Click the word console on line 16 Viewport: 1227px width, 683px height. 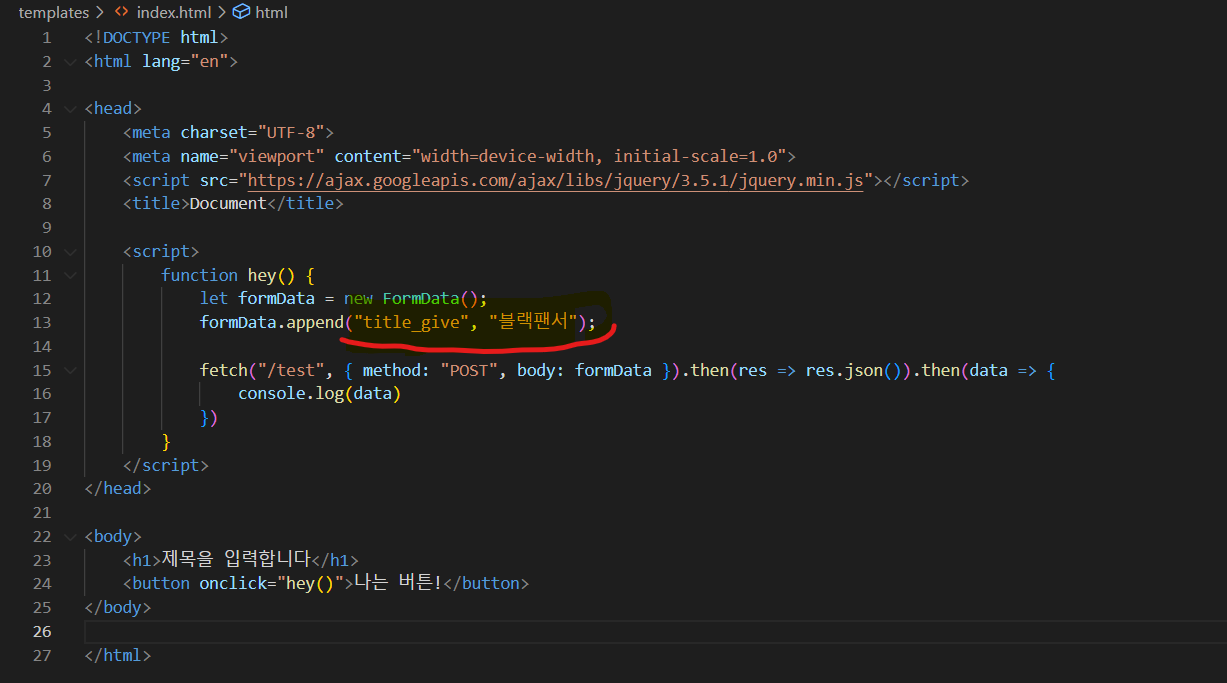(x=271, y=394)
